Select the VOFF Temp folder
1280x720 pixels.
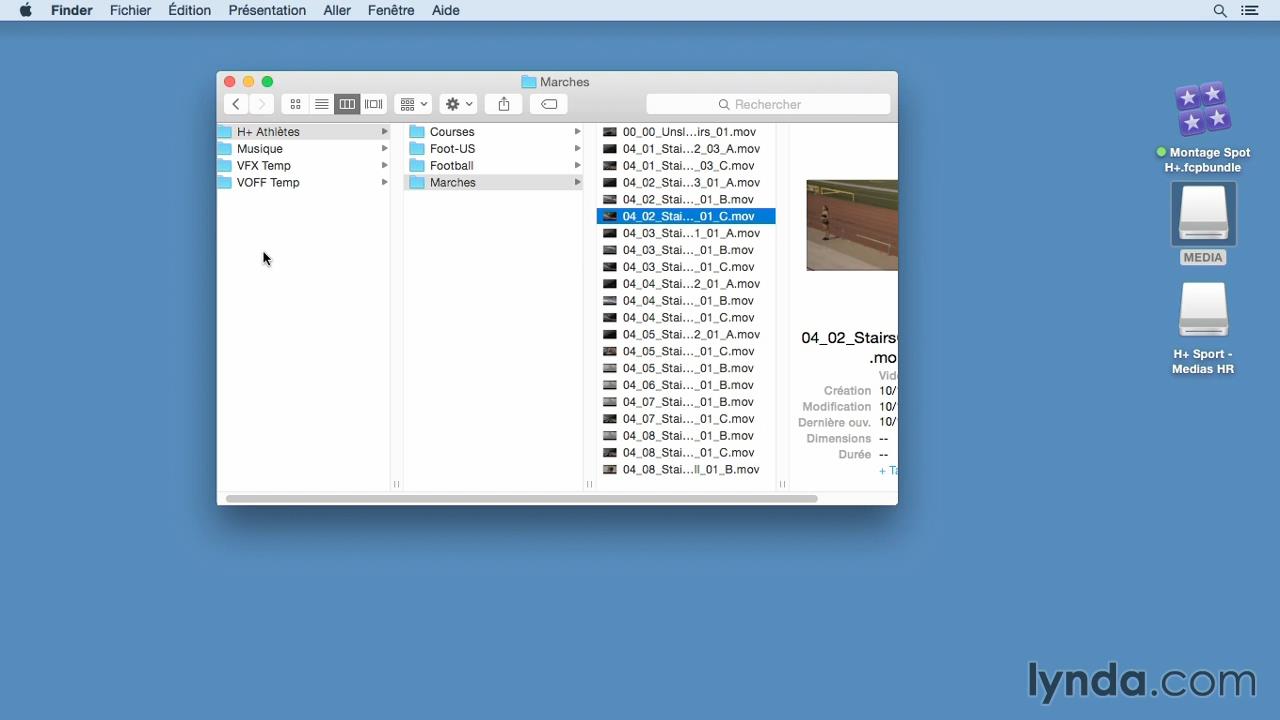(x=304, y=183)
